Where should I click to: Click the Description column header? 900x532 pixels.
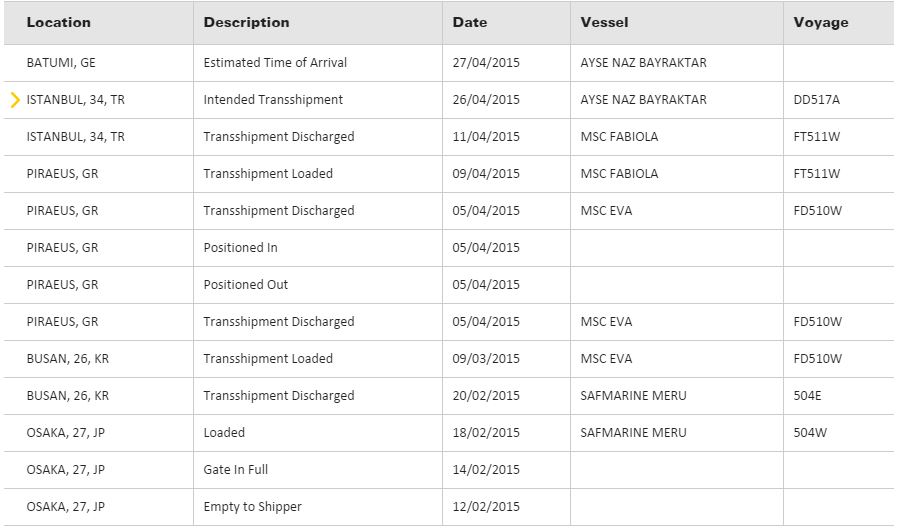pos(246,22)
